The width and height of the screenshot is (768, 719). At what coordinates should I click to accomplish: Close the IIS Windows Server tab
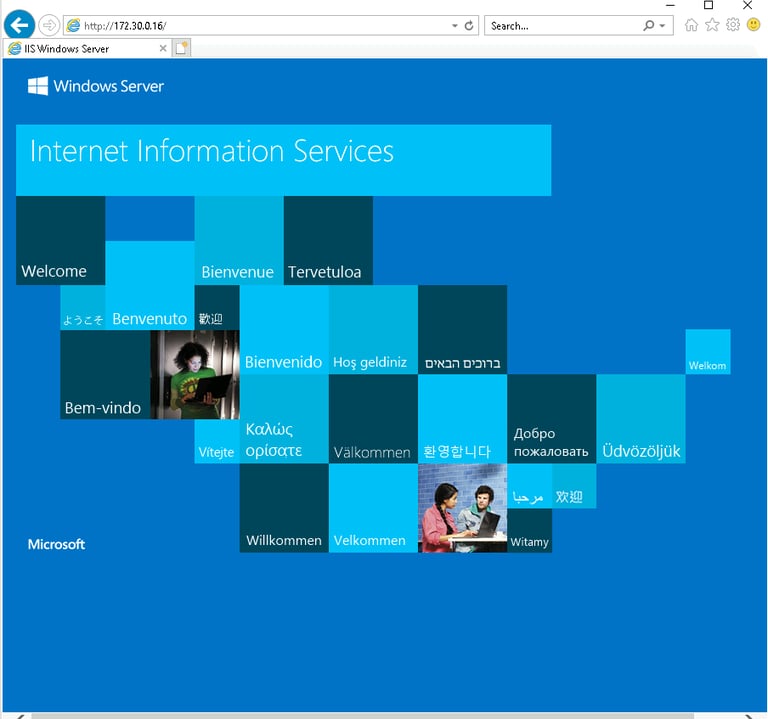[x=163, y=48]
